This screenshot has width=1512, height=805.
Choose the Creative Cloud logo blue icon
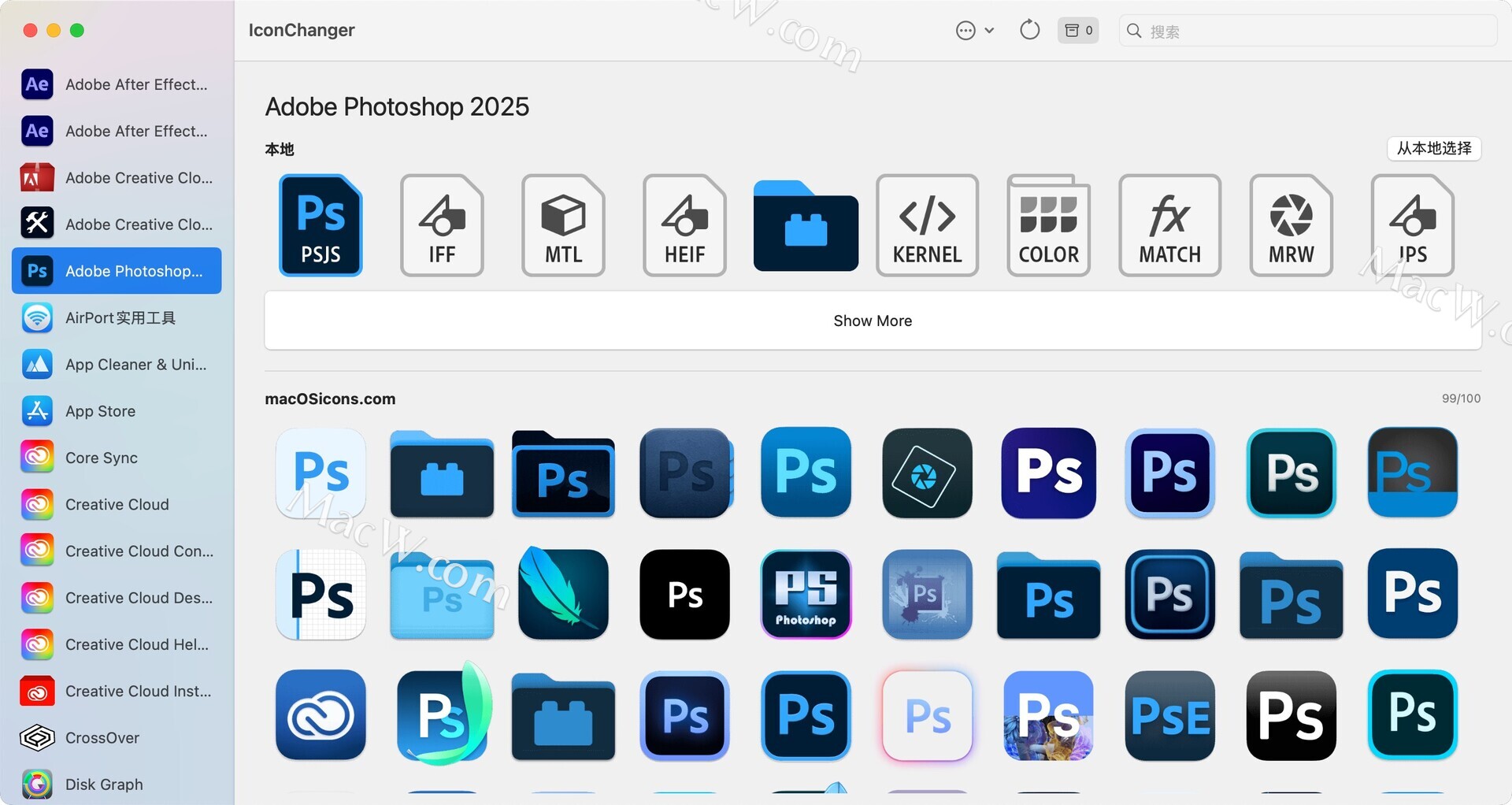(321, 715)
